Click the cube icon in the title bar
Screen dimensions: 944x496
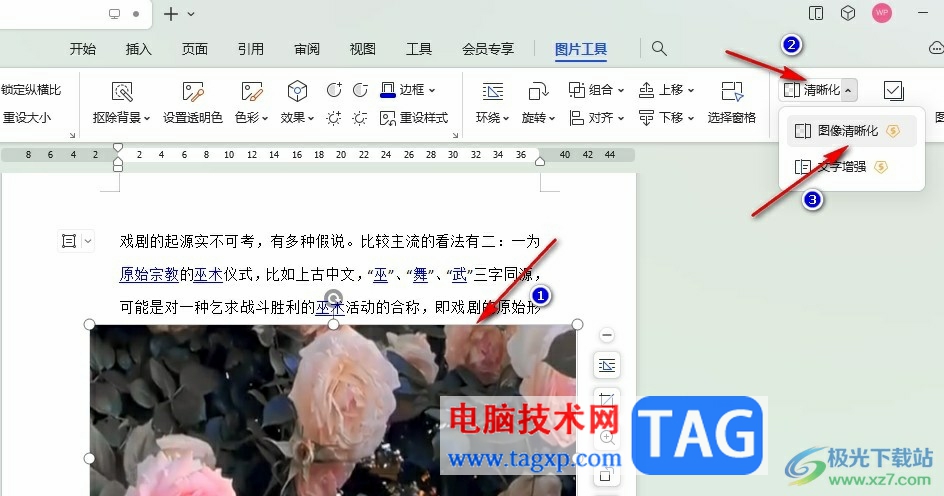pos(848,13)
